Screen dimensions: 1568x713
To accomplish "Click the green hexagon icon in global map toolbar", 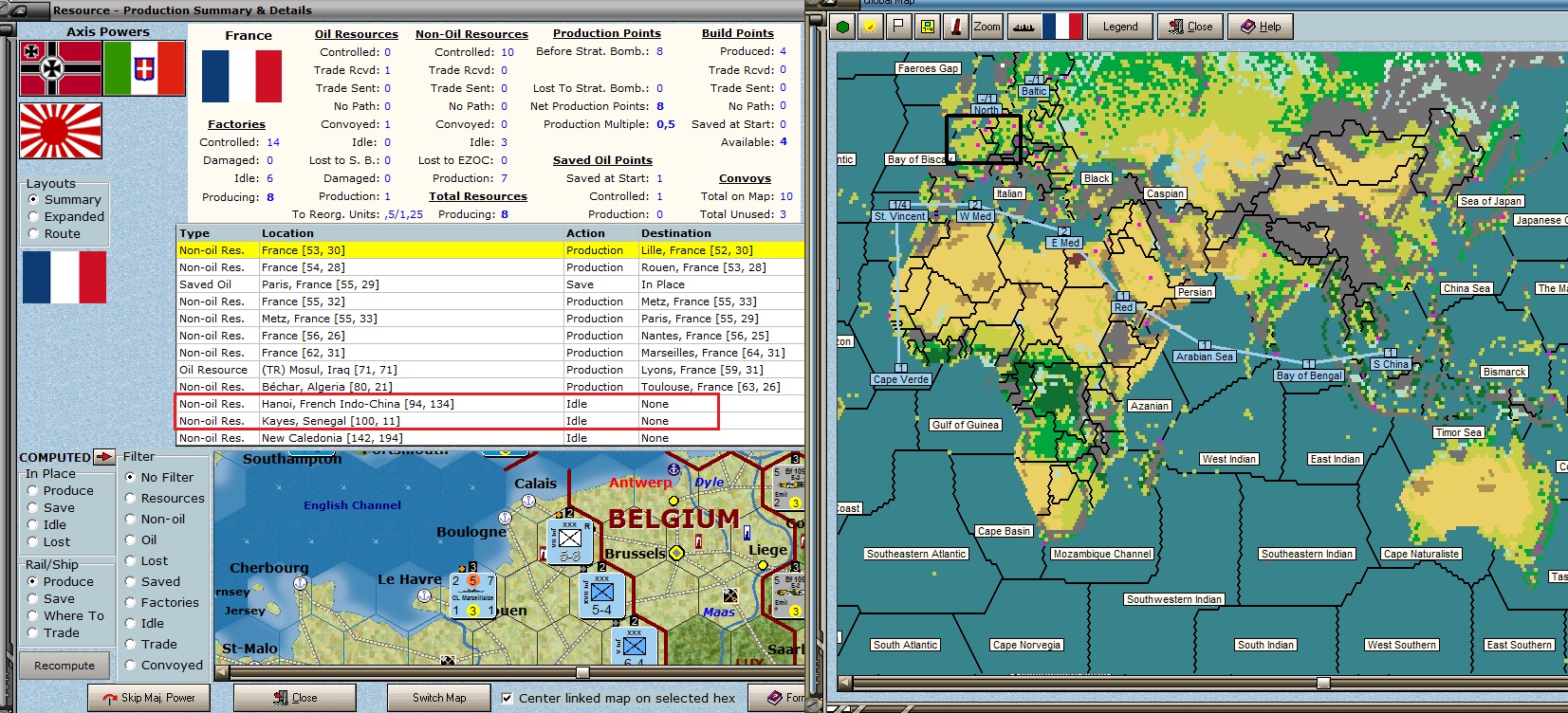I will point(842,27).
